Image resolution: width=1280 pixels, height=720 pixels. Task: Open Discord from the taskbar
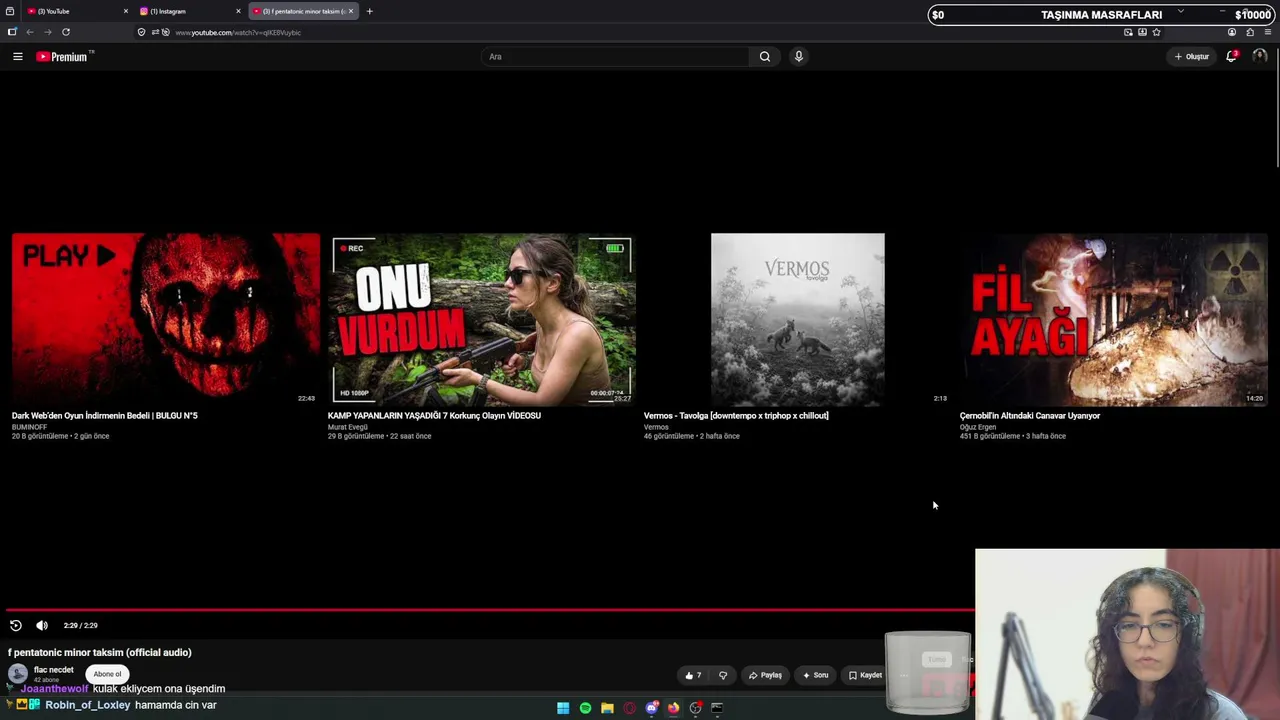tap(652, 708)
